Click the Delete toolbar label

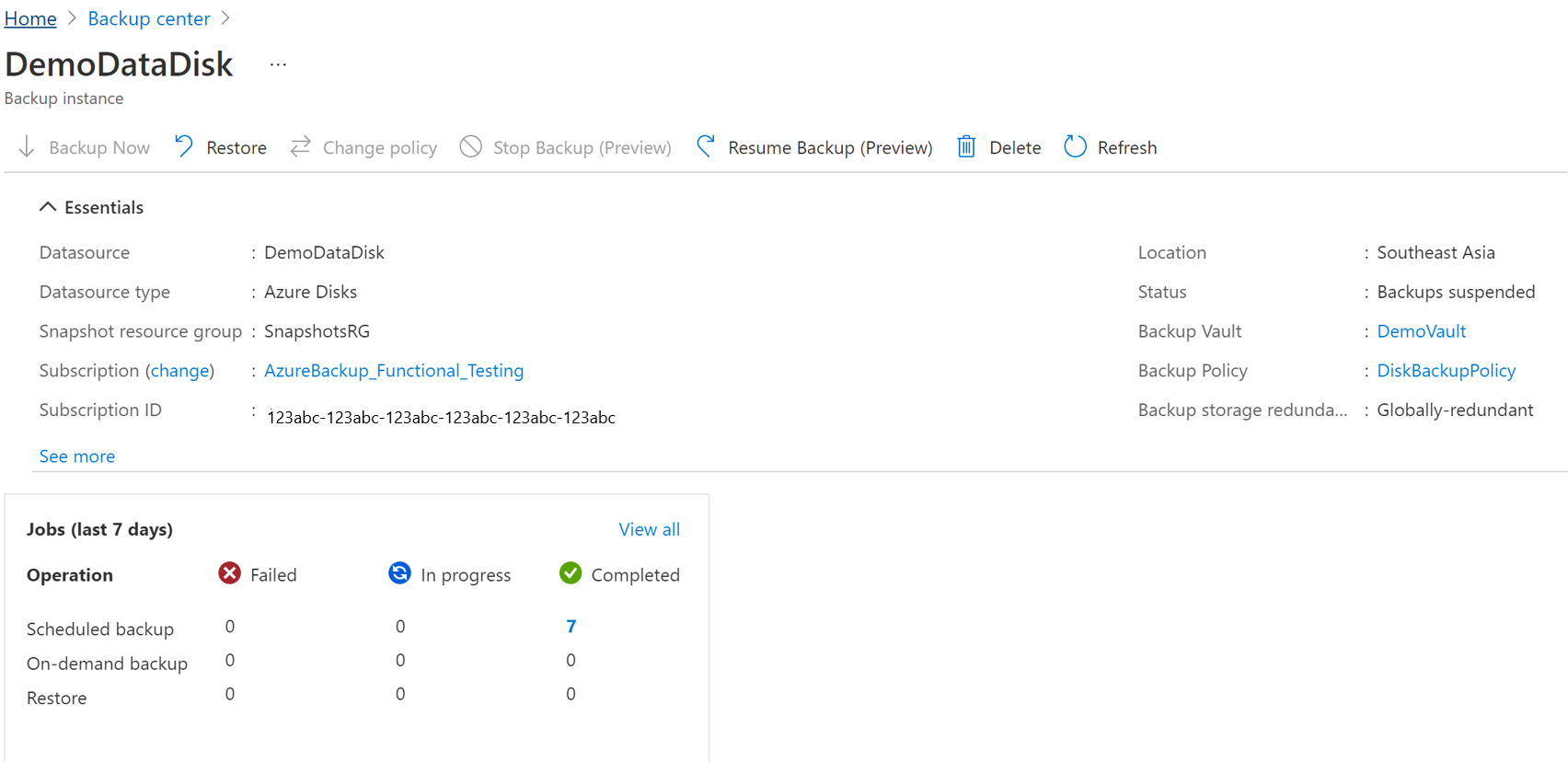tap(1015, 147)
